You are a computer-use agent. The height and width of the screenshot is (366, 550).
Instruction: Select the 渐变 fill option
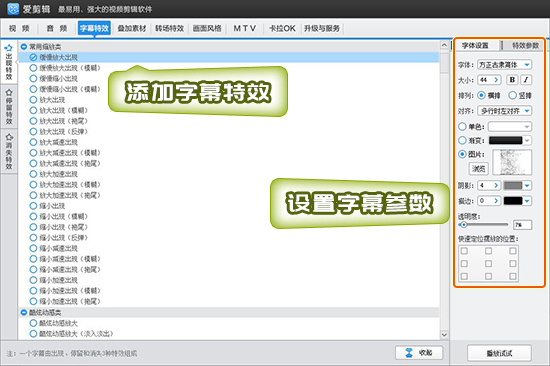coord(462,140)
